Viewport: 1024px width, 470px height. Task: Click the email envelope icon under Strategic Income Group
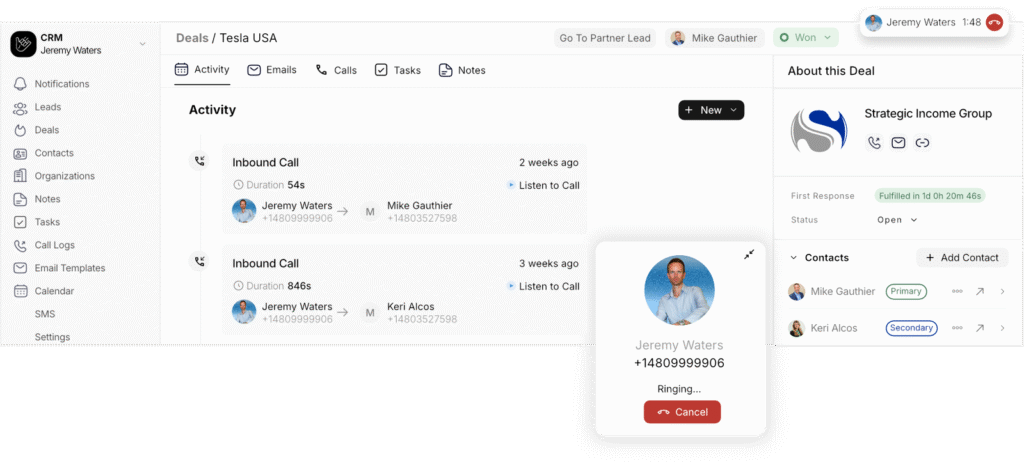click(x=899, y=142)
